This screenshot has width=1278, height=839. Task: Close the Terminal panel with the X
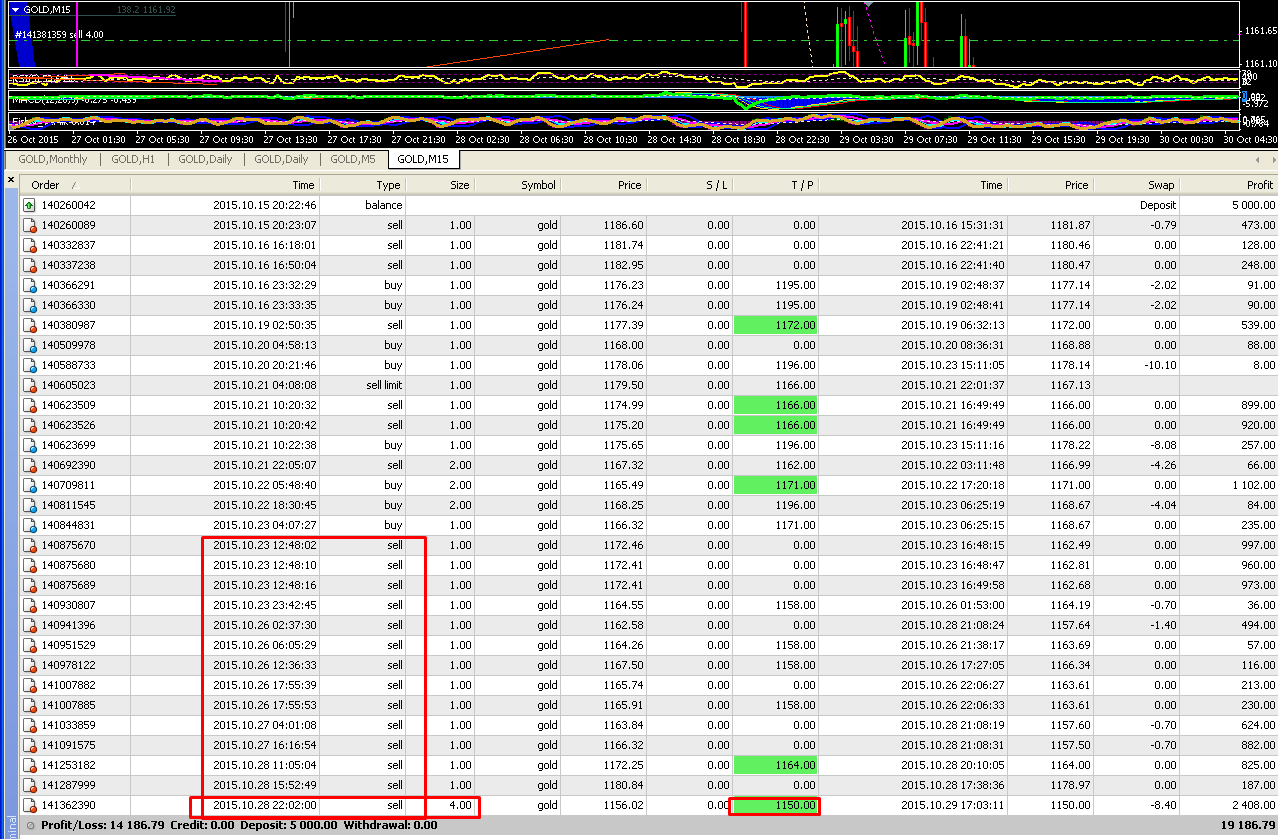10,181
